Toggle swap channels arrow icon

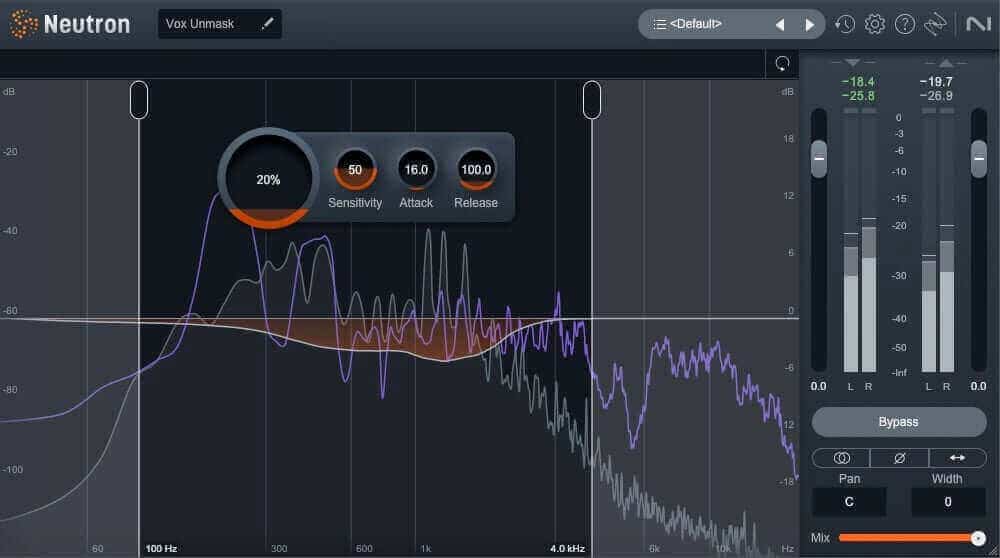click(x=957, y=458)
